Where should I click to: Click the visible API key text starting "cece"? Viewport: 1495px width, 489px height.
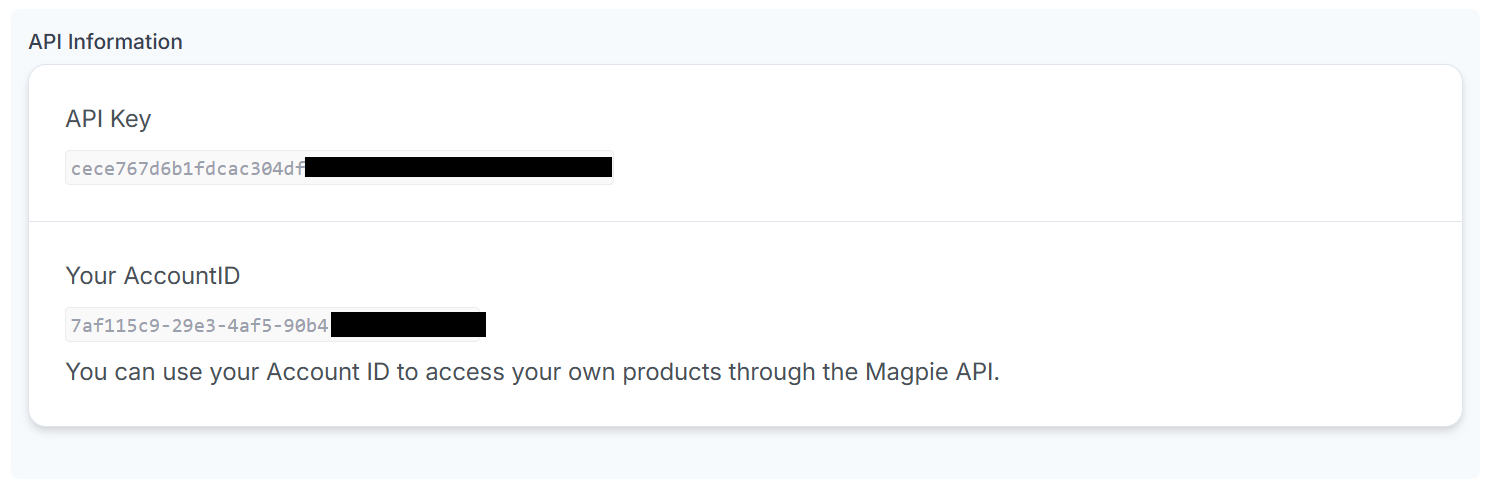(187, 168)
